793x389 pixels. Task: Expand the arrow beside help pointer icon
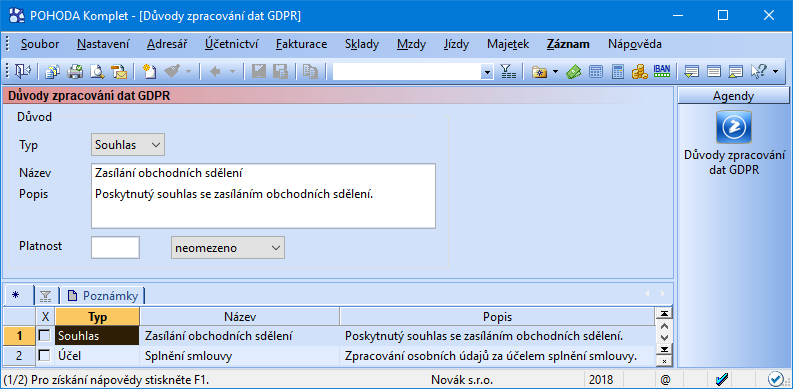coord(776,72)
